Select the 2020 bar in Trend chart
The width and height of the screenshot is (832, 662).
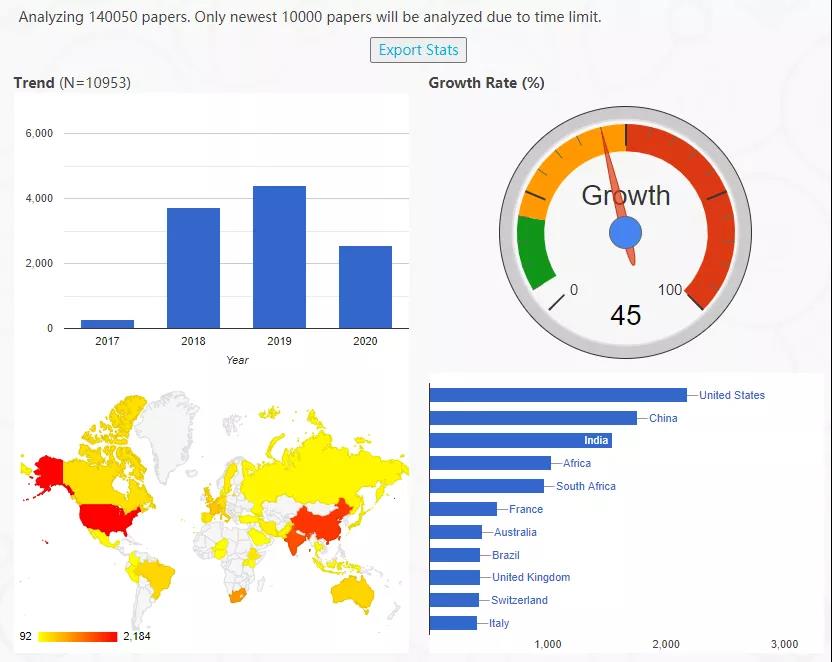pyautogui.click(x=365, y=287)
